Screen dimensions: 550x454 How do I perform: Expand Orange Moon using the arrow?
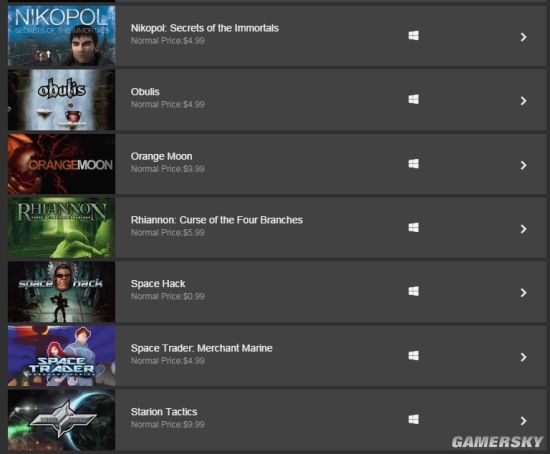pyautogui.click(x=523, y=165)
